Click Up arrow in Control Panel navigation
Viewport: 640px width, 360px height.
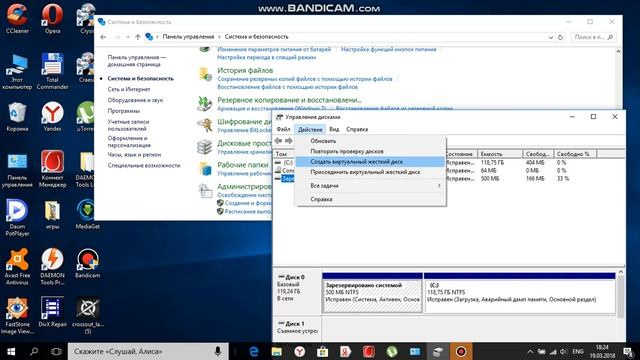138,37
